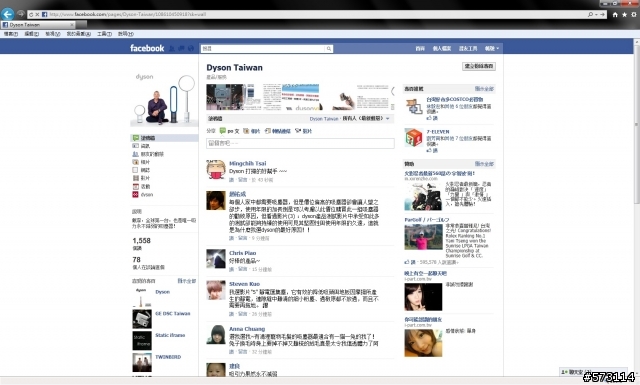Open Find Friends link in Facebook header
640x385 pixels.
click(468, 48)
